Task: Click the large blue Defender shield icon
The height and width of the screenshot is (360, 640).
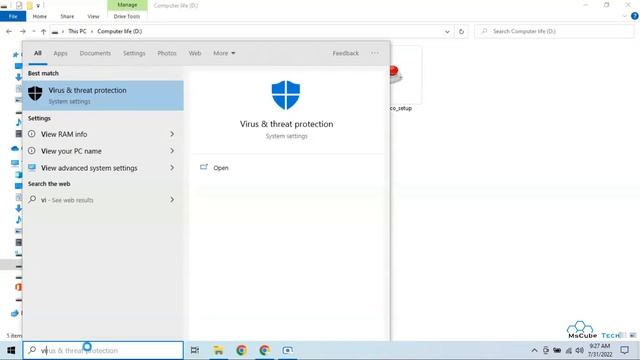Action: pos(286,95)
